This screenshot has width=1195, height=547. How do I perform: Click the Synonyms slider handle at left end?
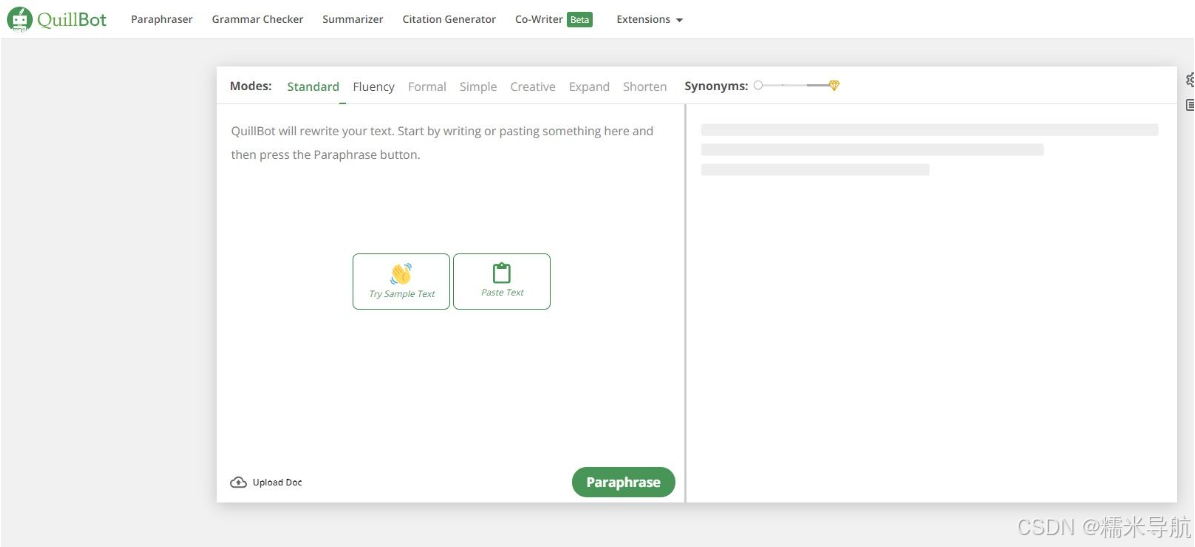[758, 85]
